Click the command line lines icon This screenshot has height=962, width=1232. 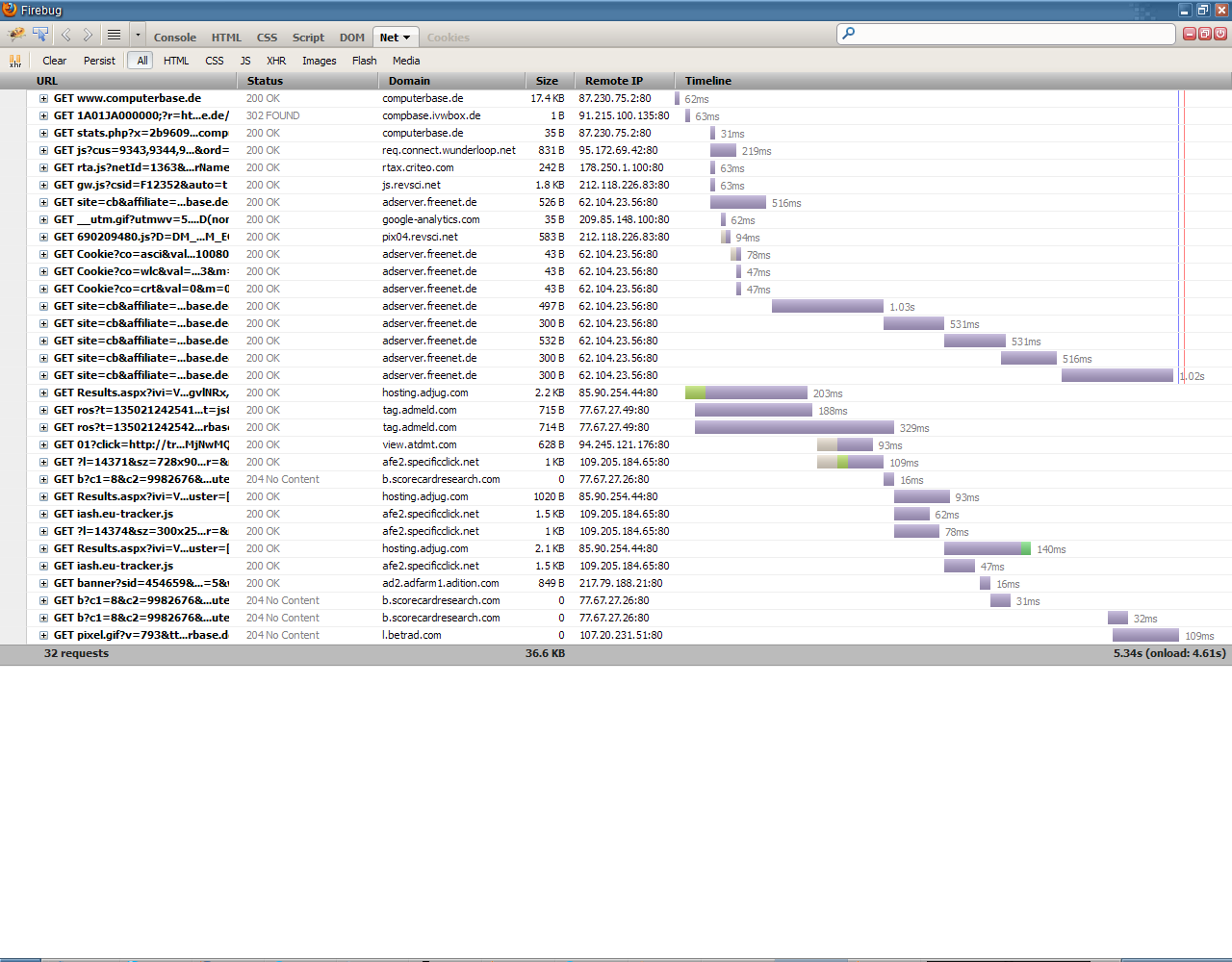[x=114, y=35]
